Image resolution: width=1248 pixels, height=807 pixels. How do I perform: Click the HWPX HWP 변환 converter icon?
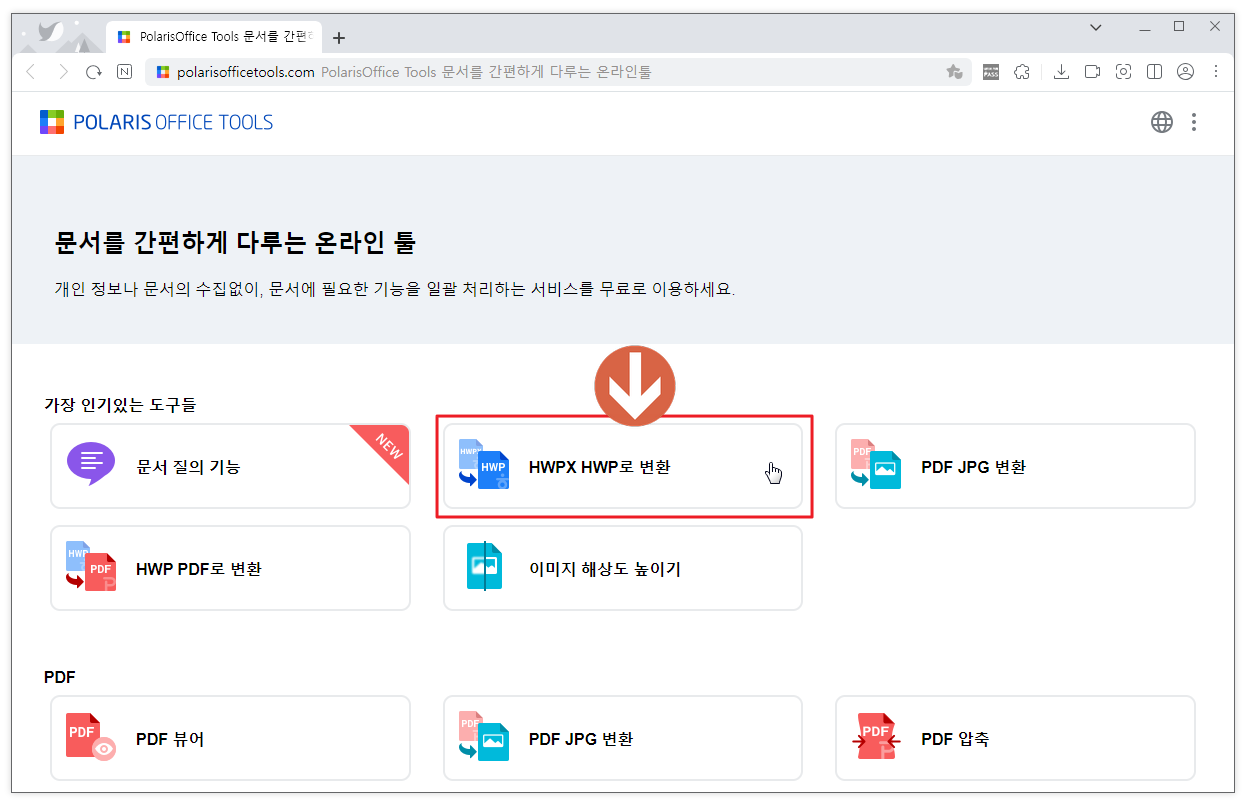point(483,466)
